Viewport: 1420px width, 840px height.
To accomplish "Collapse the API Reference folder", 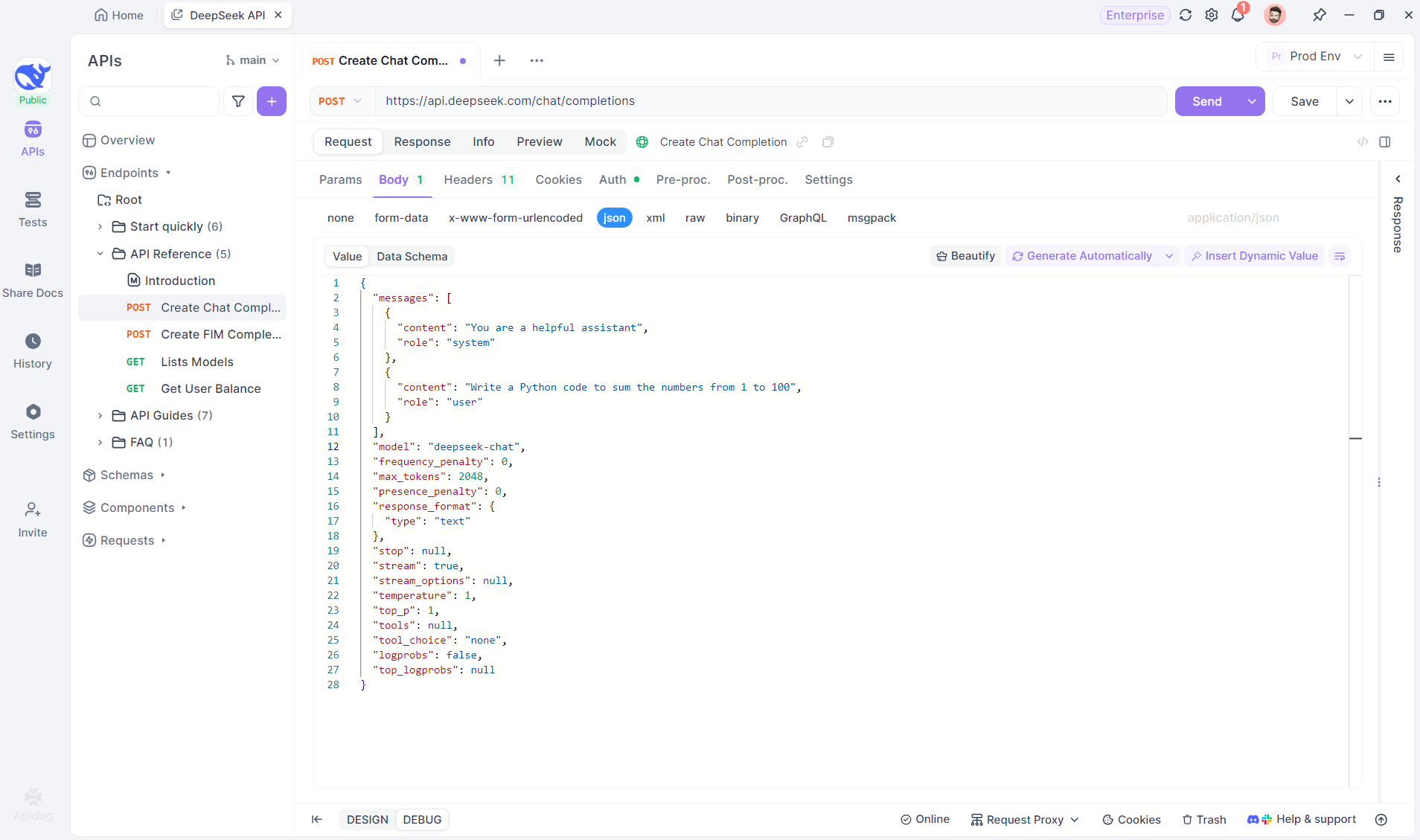I will click(100, 254).
